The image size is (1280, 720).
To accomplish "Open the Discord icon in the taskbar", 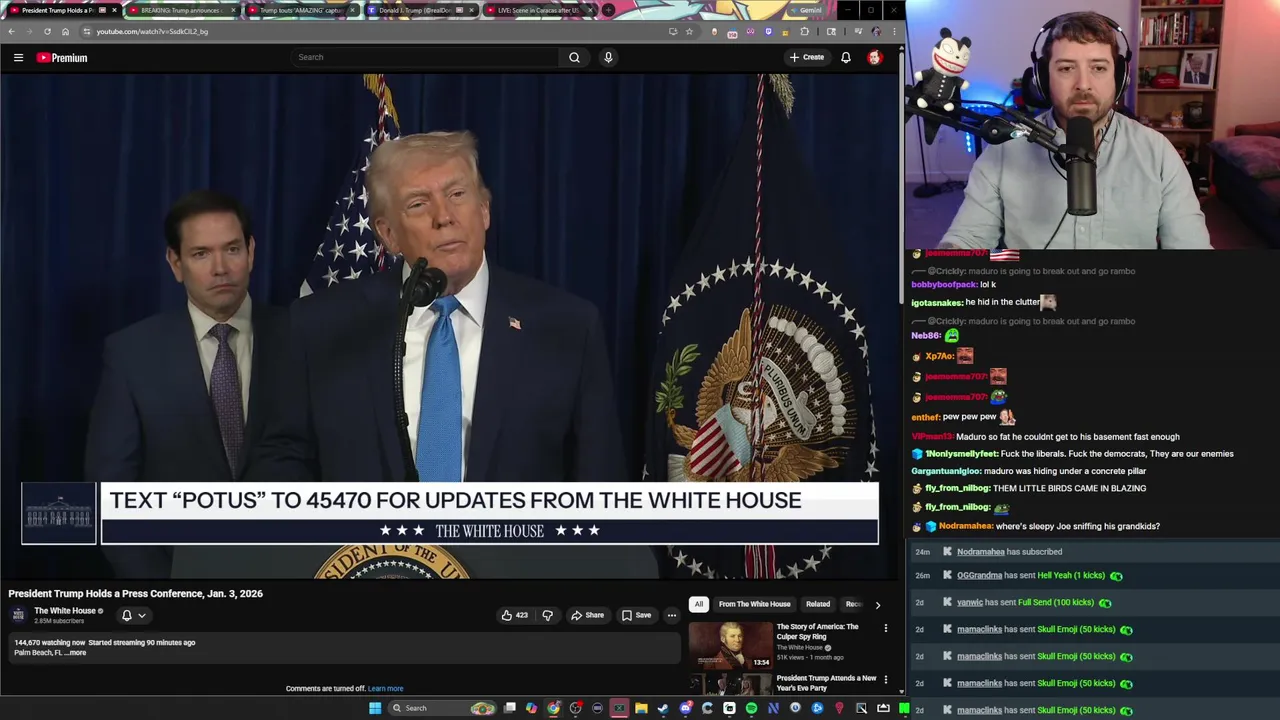I will click(685, 708).
